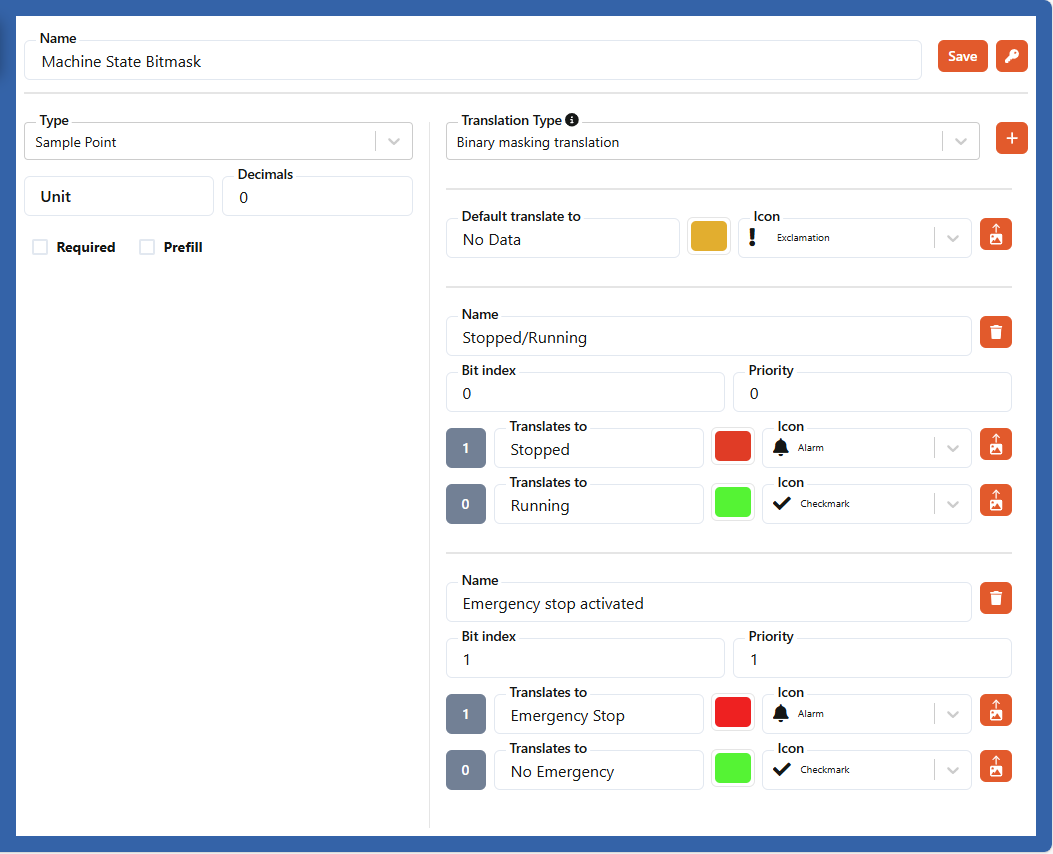Click the Translation Type info icon
Image resolution: width=1053 pixels, height=854 pixels.
click(572, 120)
